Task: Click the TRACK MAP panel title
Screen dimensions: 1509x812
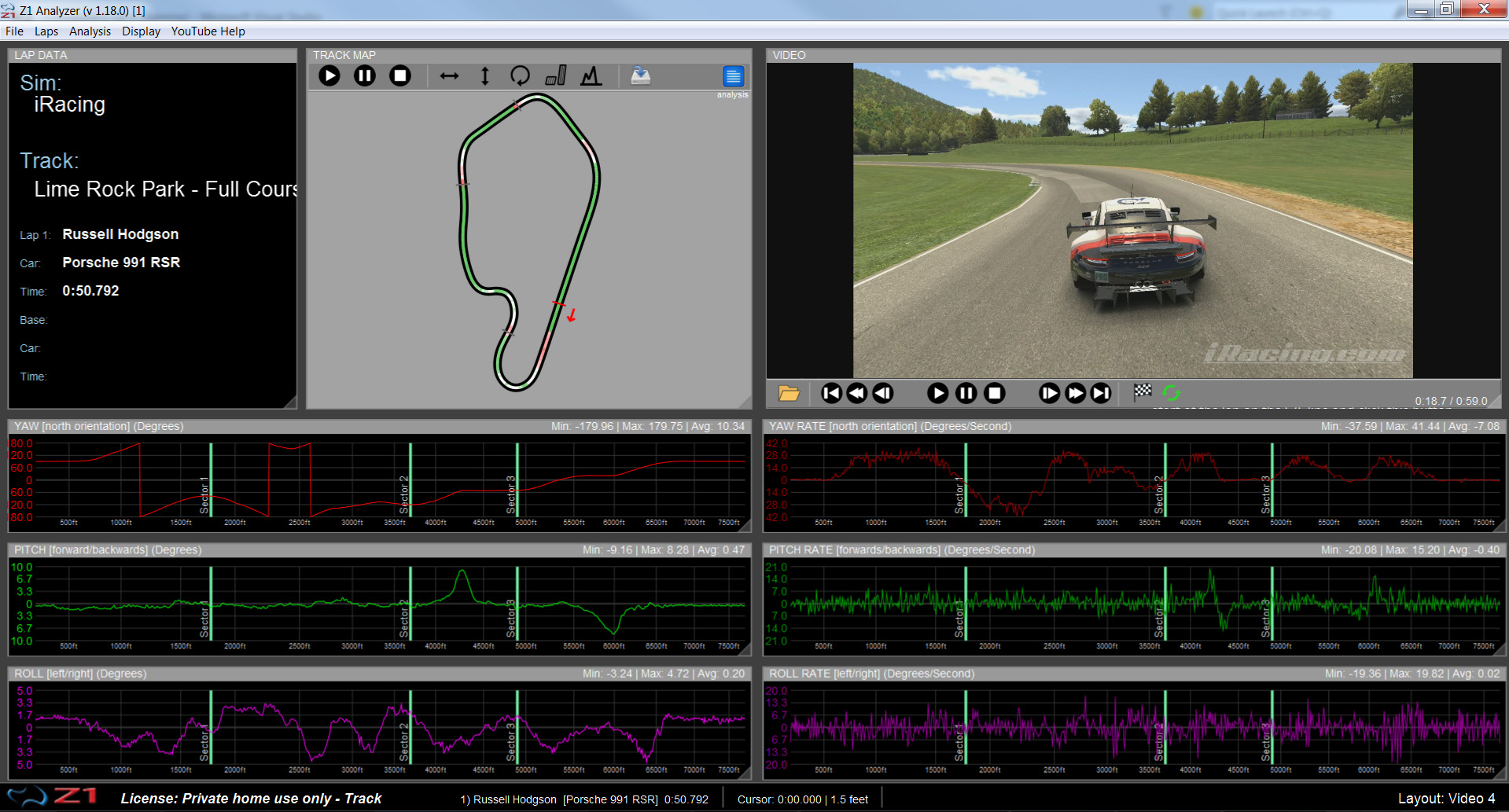Action: pyautogui.click(x=344, y=55)
